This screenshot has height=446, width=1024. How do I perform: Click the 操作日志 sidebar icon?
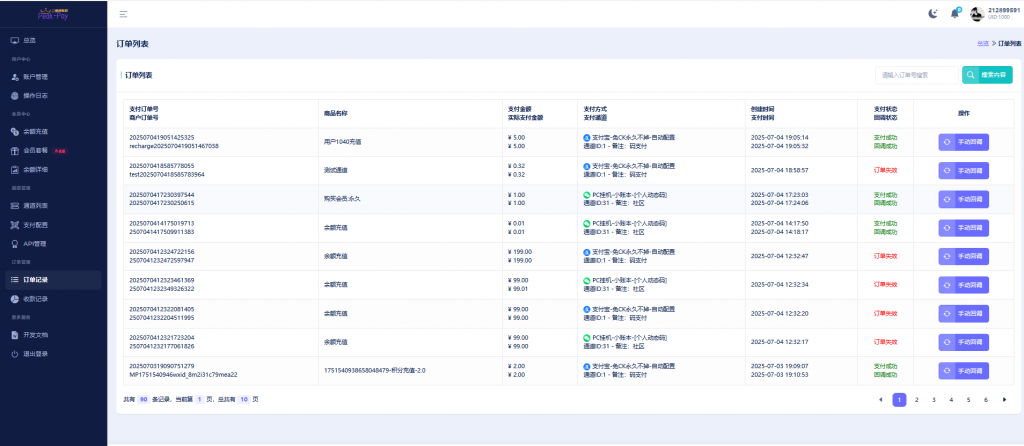click(14, 95)
